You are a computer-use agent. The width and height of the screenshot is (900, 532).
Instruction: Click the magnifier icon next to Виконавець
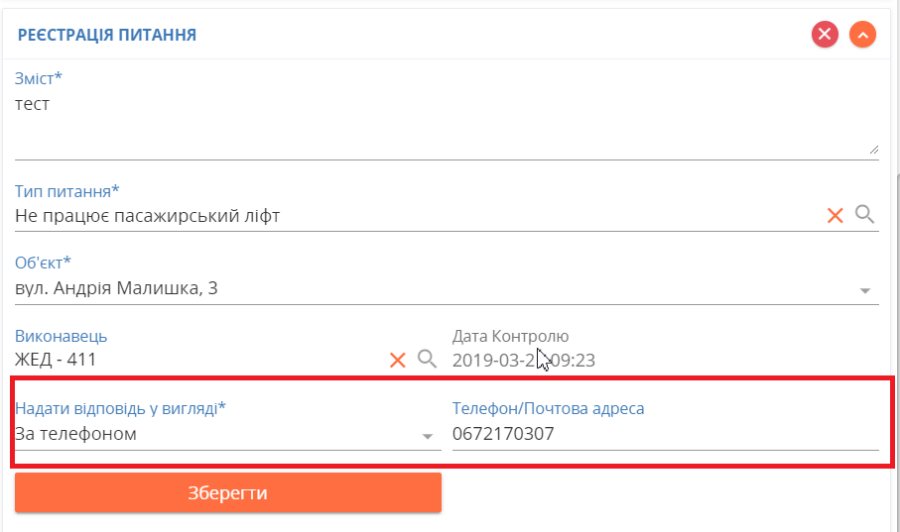[427, 360]
